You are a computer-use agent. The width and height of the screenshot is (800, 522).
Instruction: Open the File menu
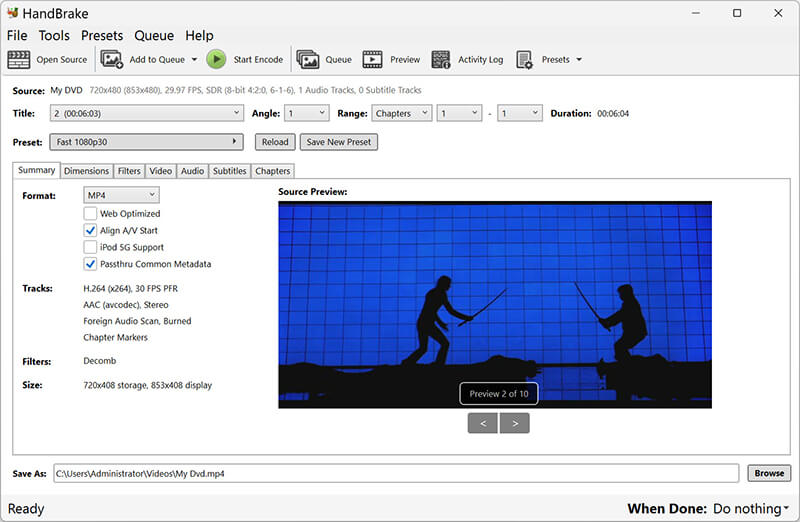(x=17, y=36)
